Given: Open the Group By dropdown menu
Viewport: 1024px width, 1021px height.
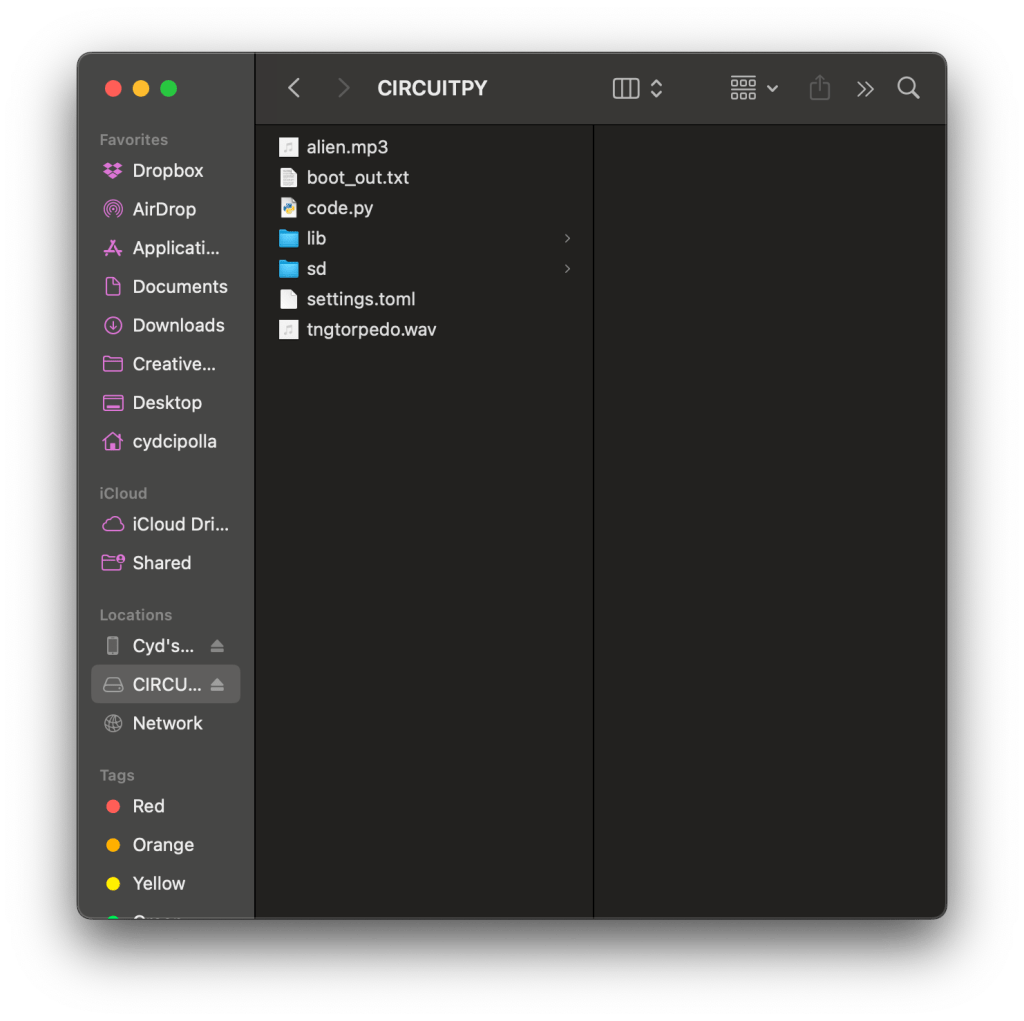Looking at the screenshot, I should (754, 88).
